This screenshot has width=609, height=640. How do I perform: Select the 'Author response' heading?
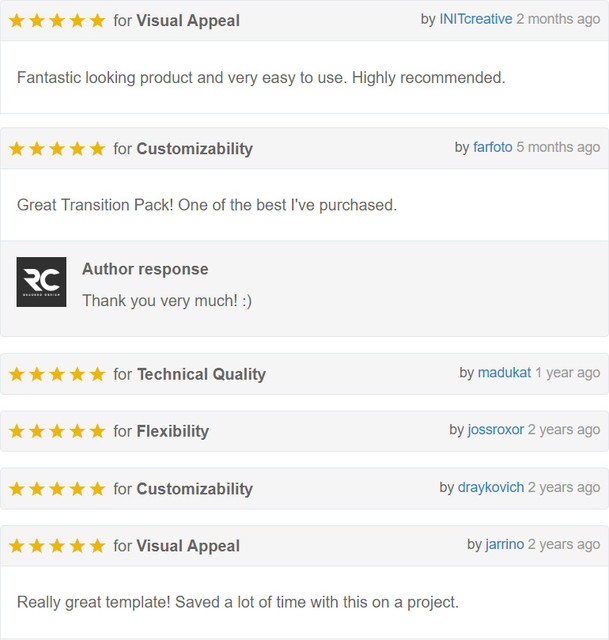pos(145,269)
